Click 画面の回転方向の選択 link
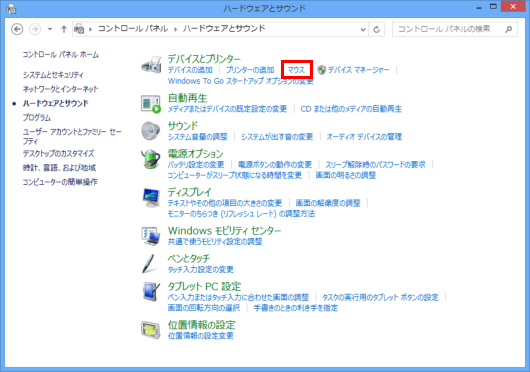Viewport: 530px width, 372px height. pos(203,308)
